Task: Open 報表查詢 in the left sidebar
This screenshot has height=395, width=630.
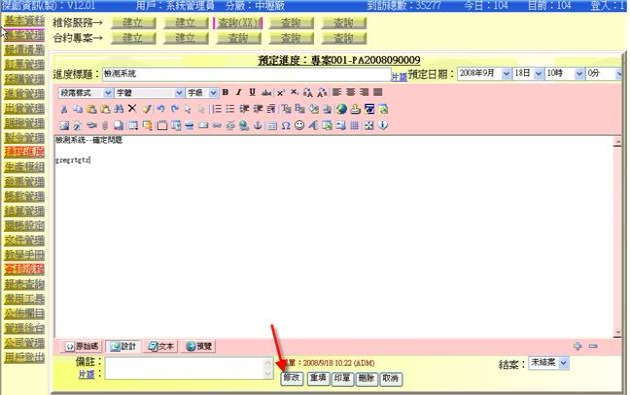Action: point(25,284)
